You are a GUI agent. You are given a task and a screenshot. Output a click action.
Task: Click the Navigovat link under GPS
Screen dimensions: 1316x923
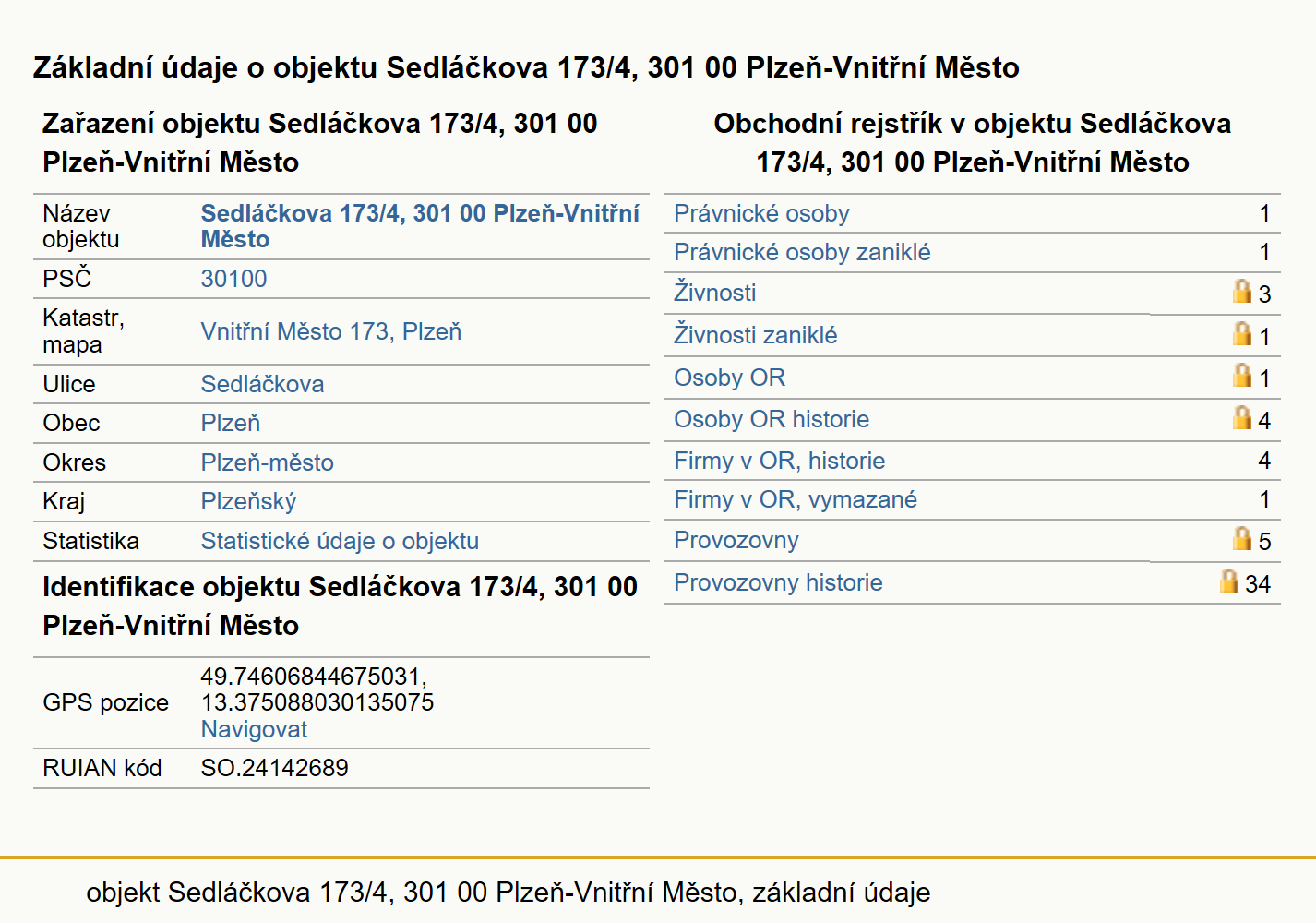coord(254,729)
